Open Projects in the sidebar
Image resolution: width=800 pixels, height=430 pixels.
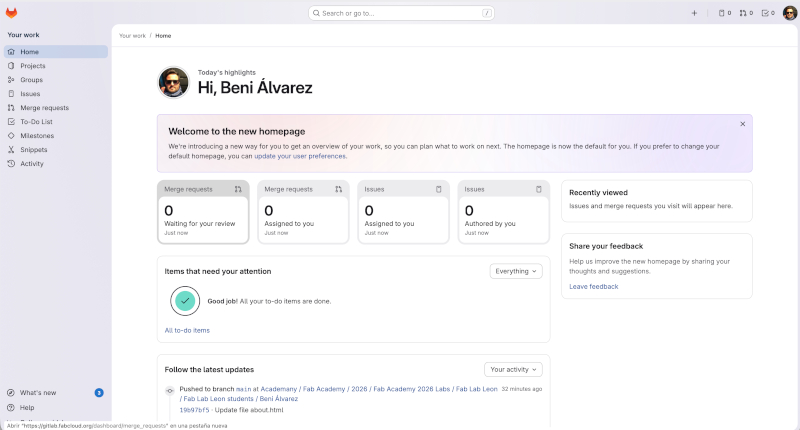[x=33, y=66]
